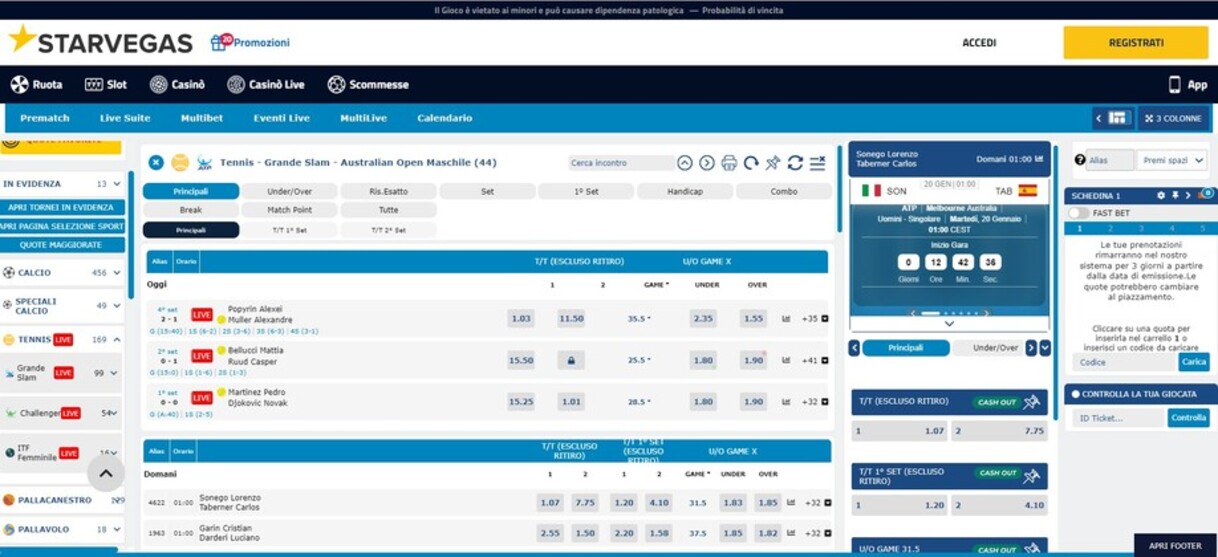
Task: Open Schedina settings gear icon
Action: tap(1161, 195)
